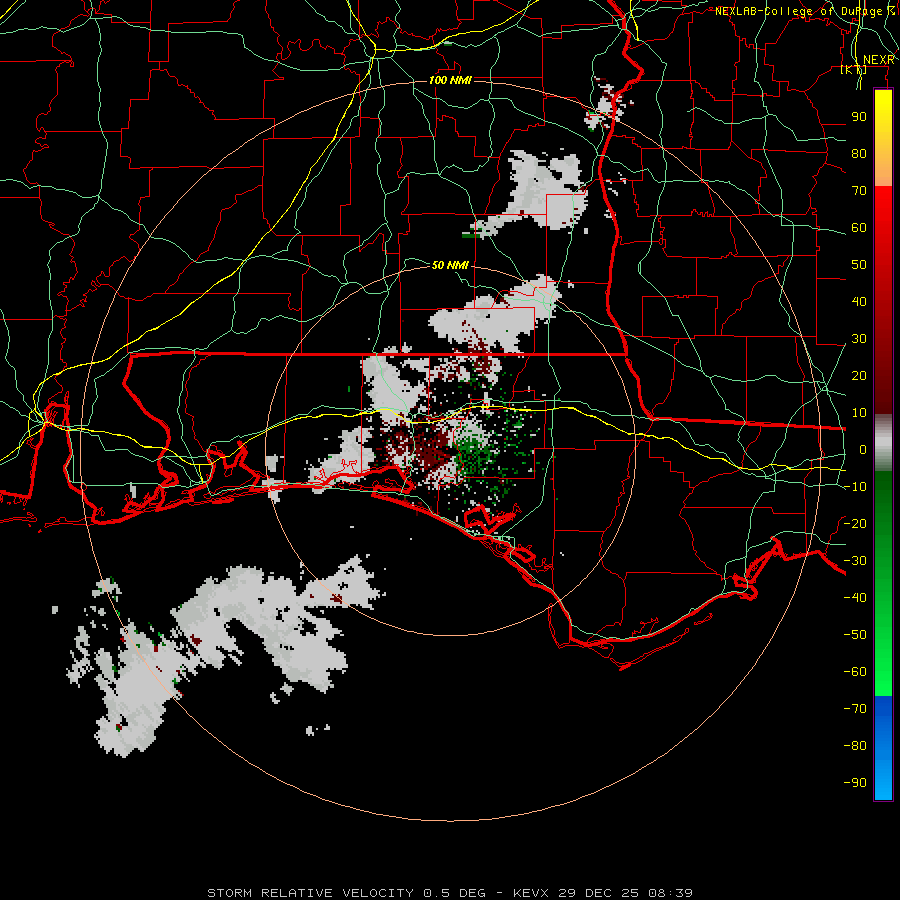Click the scale value "60"

point(859,228)
